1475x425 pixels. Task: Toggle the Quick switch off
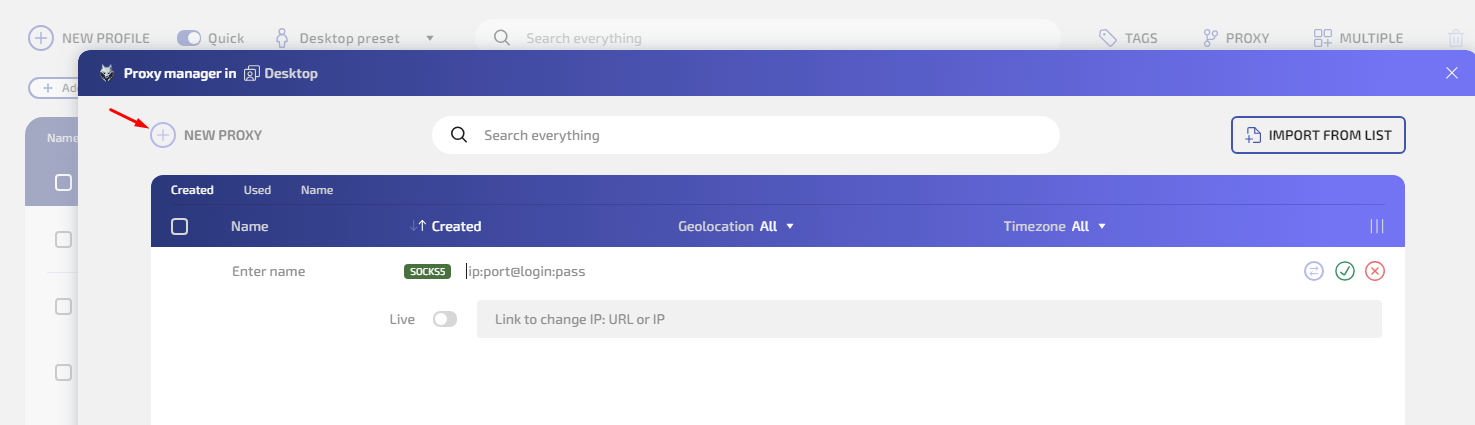point(189,38)
